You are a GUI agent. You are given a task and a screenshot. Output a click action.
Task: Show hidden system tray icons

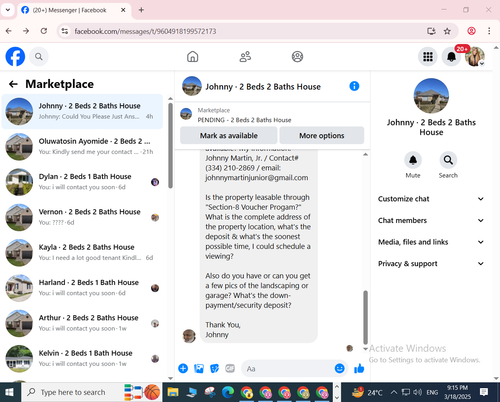394,392
